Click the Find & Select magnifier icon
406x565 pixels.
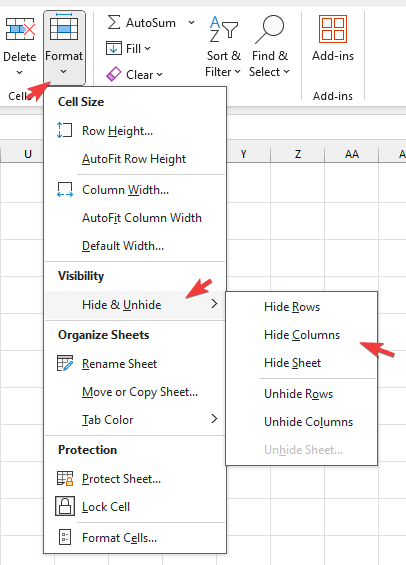coord(270,29)
